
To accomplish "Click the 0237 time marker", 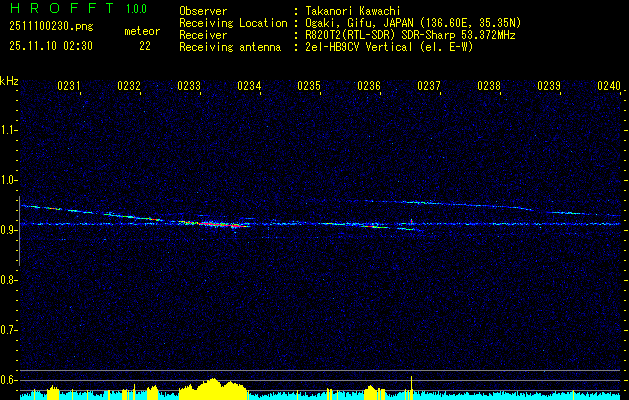I will click(429, 86).
